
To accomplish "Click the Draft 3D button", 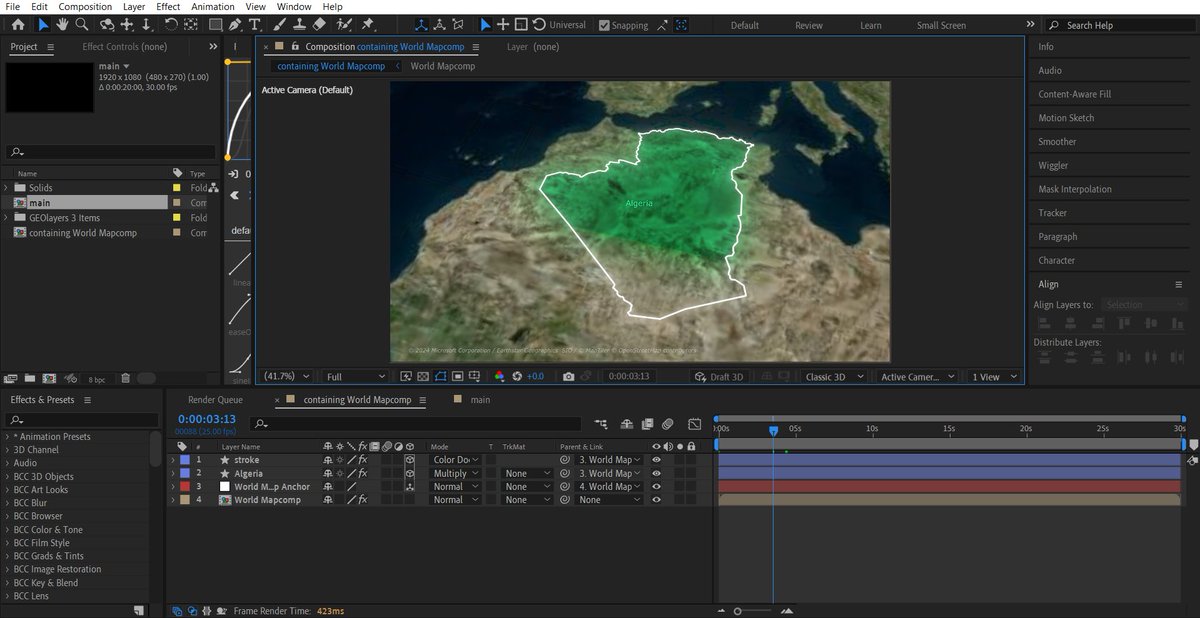I will [719, 377].
